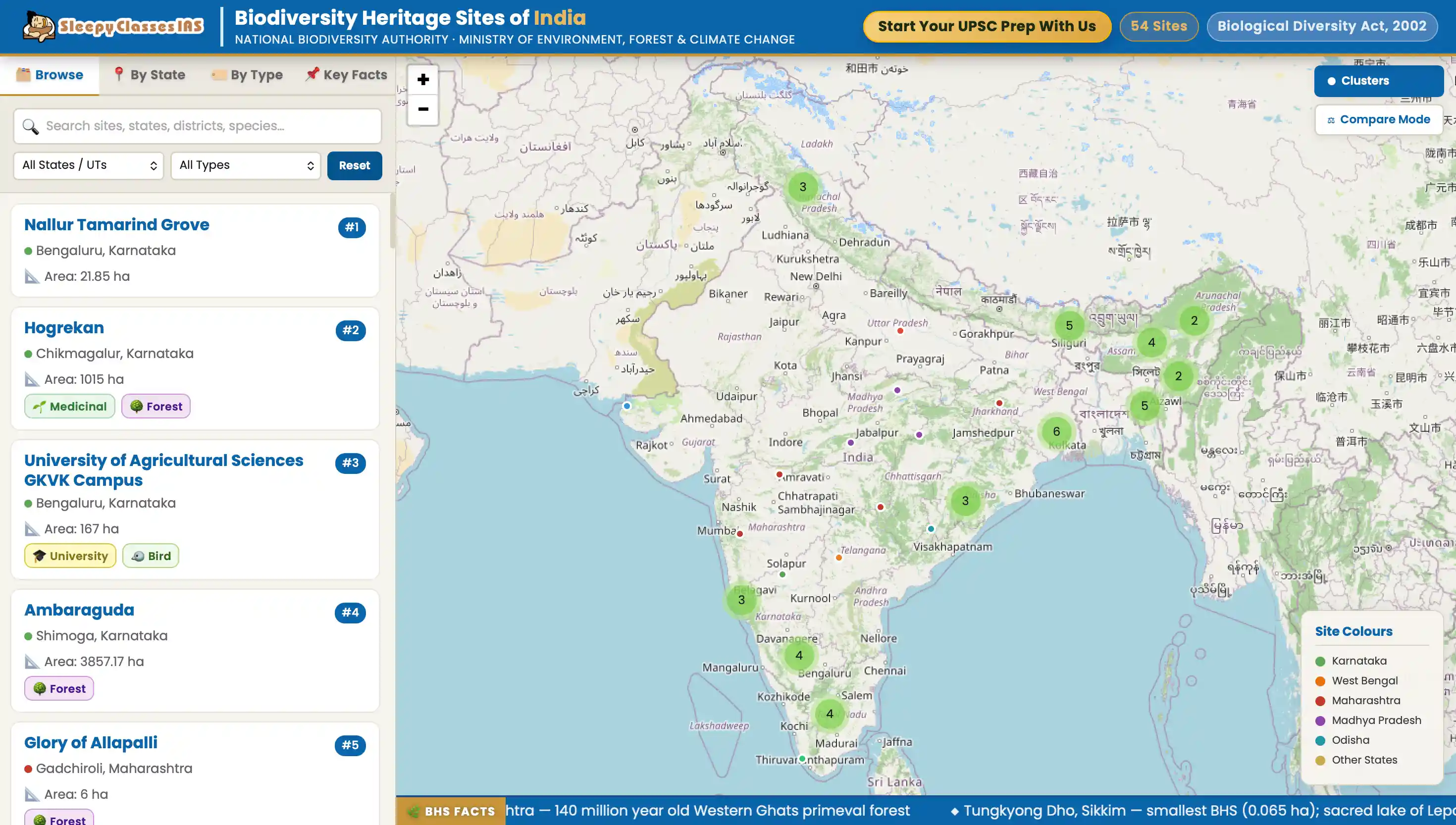Click the 'Gadchiroli, Maharashtra' location text
The height and width of the screenshot is (825, 1456).
click(x=114, y=769)
